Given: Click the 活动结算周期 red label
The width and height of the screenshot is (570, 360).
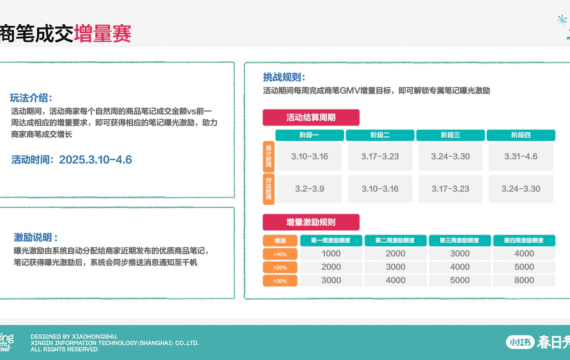Looking at the screenshot, I should point(311,117).
